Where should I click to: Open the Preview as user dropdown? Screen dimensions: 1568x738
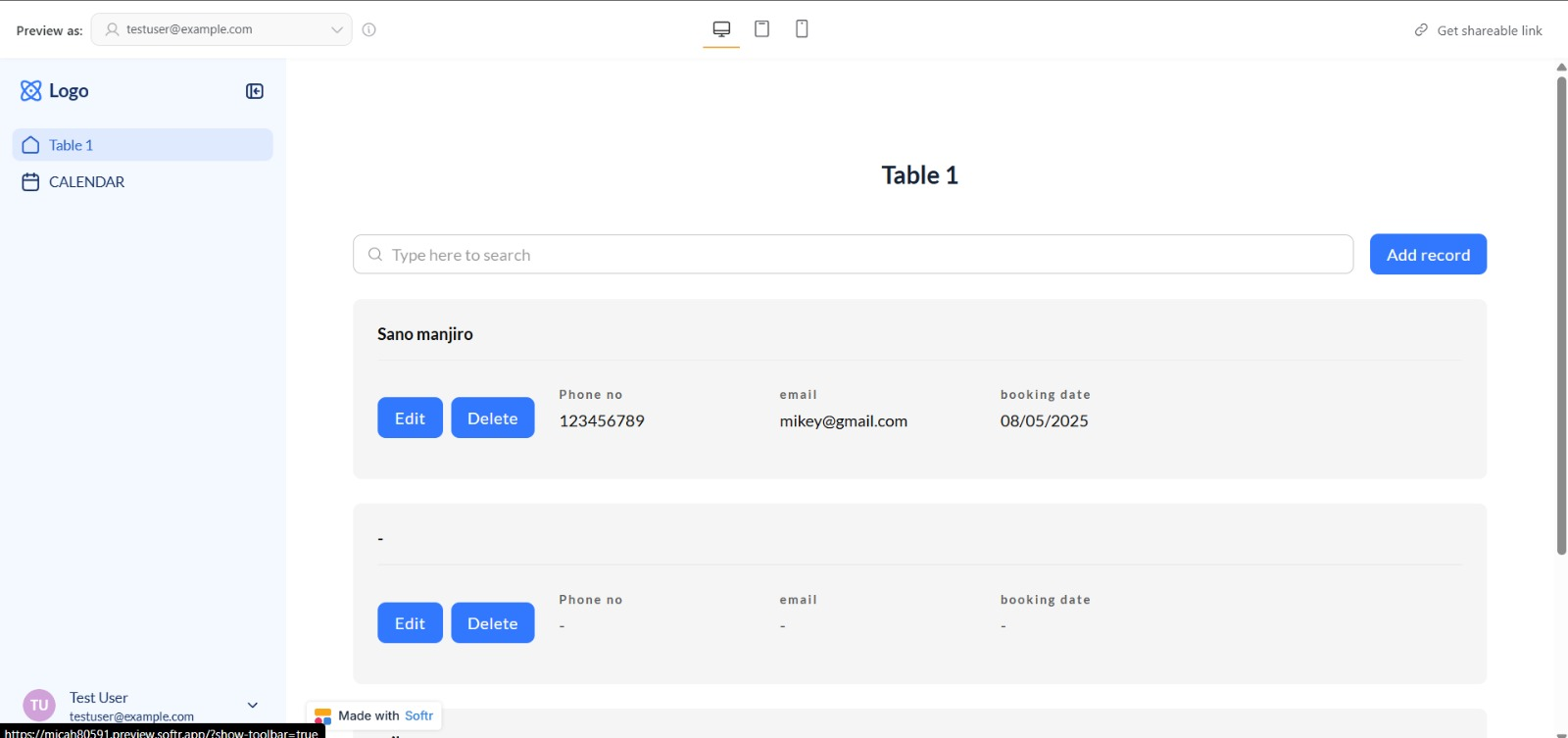[221, 29]
